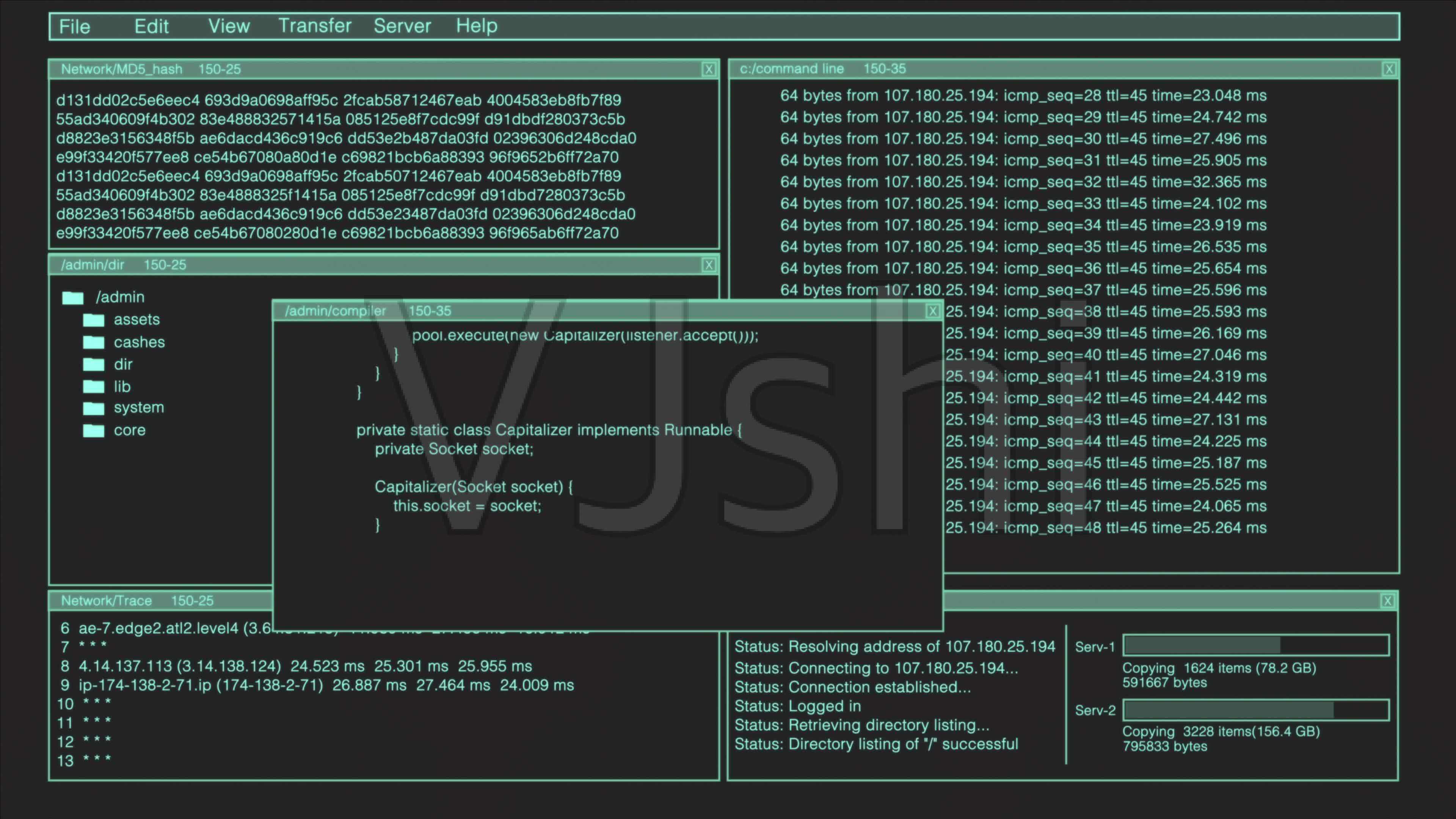The height and width of the screenshot is (819, 1456).
Task: Open the Server menu
Action: [x=402, y=26]
